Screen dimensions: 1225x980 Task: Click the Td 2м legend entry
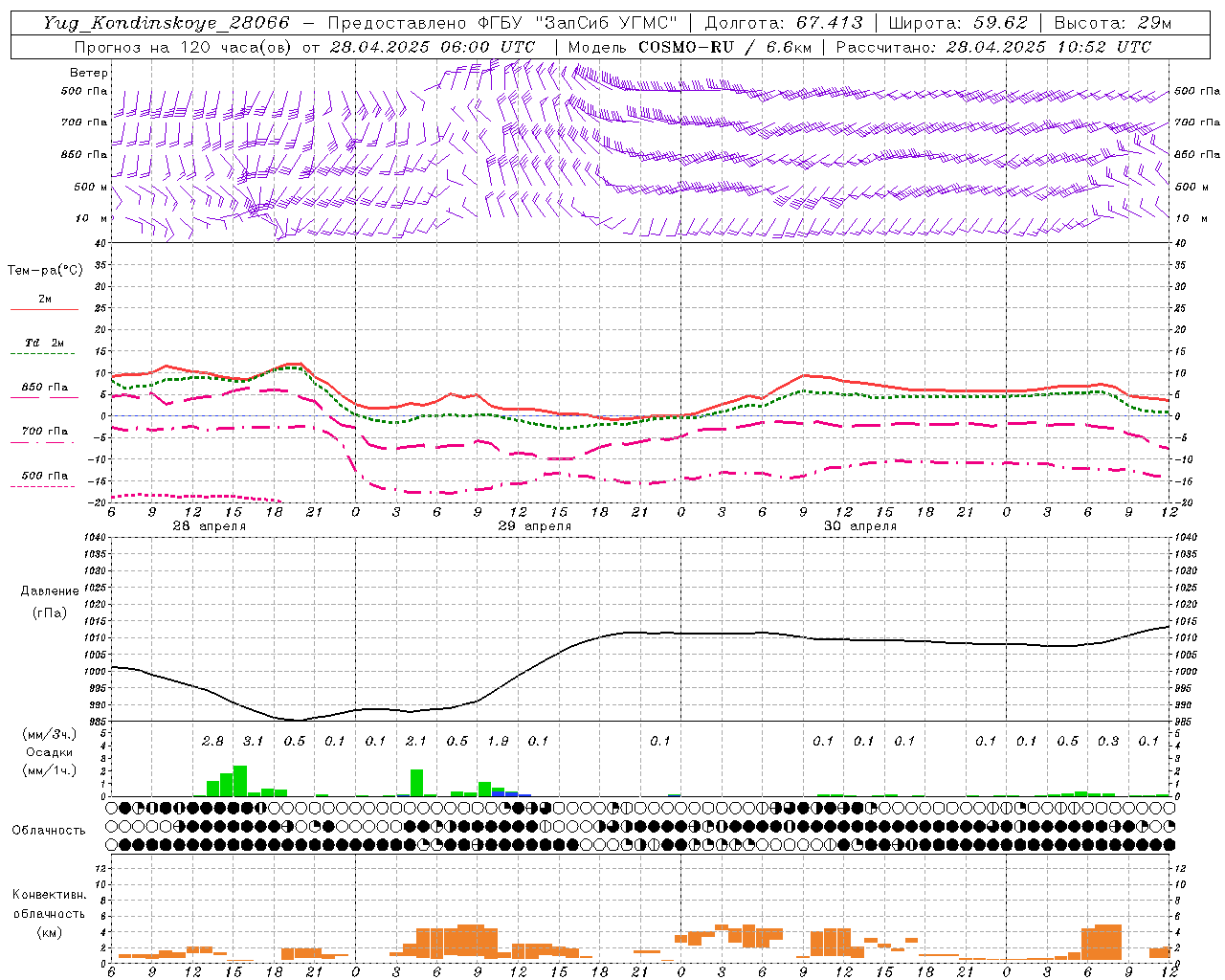coord(44,343)
